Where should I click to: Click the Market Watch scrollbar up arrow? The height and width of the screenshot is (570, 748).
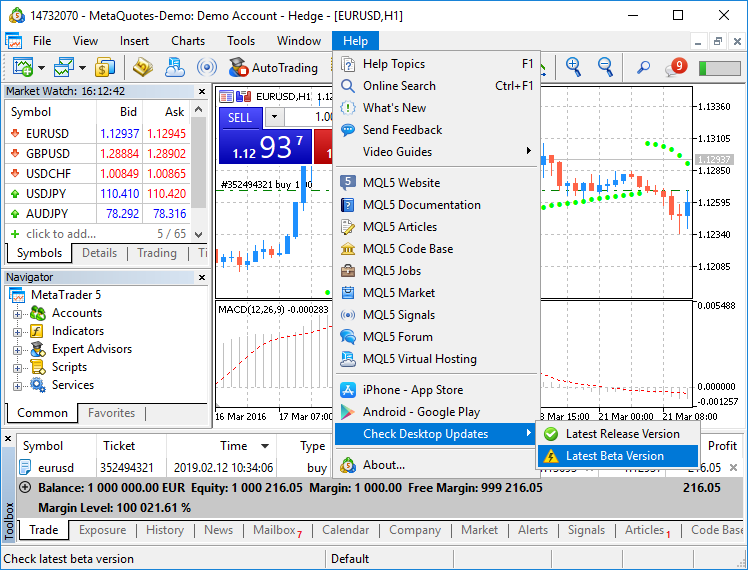click(199, 109)
